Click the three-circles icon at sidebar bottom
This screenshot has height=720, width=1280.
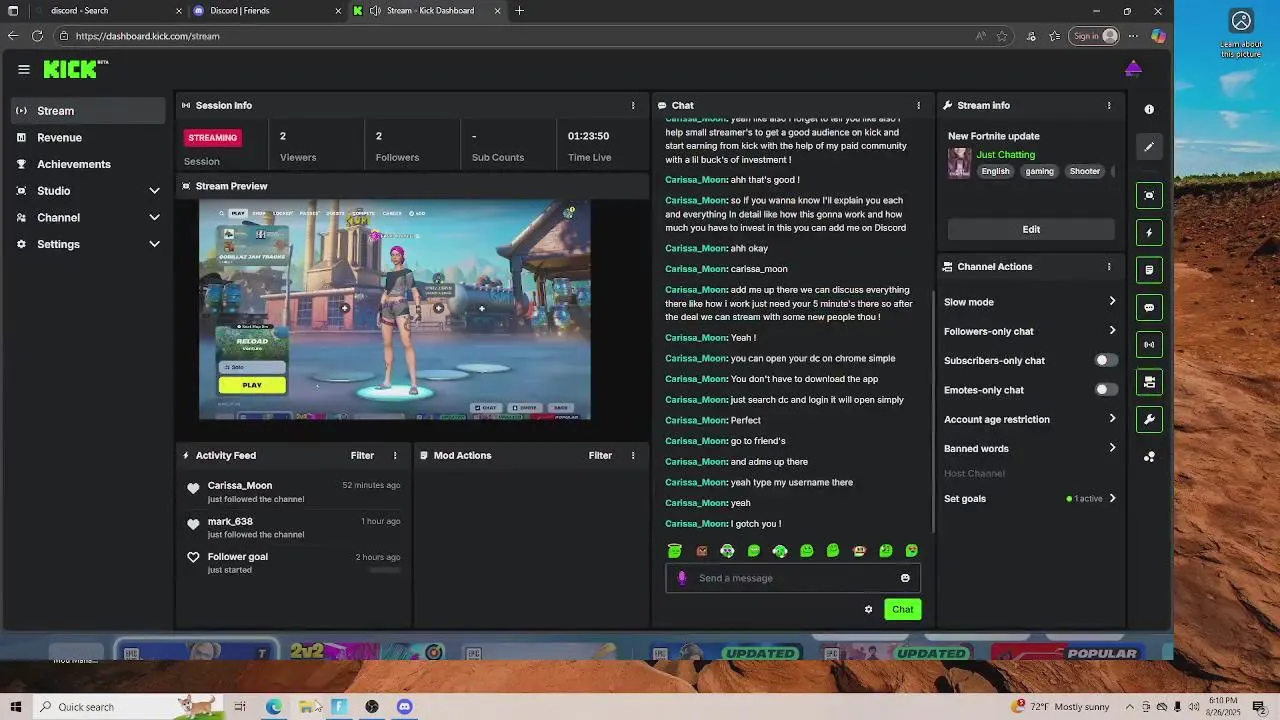(x=1149, y=457)
